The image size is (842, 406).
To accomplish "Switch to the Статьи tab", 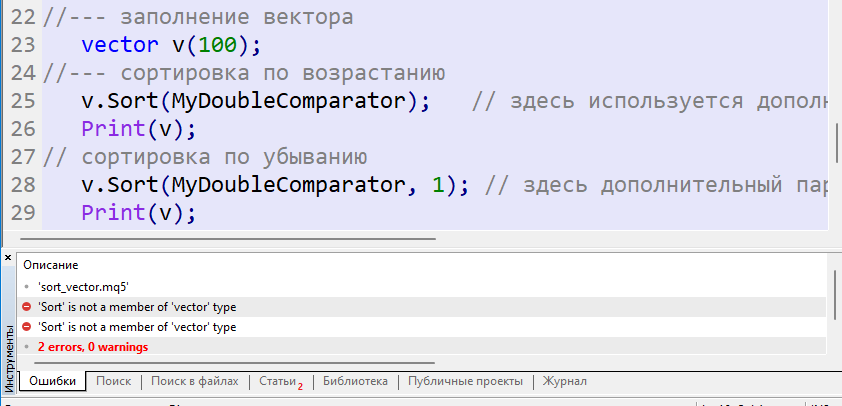I will 281,382.
